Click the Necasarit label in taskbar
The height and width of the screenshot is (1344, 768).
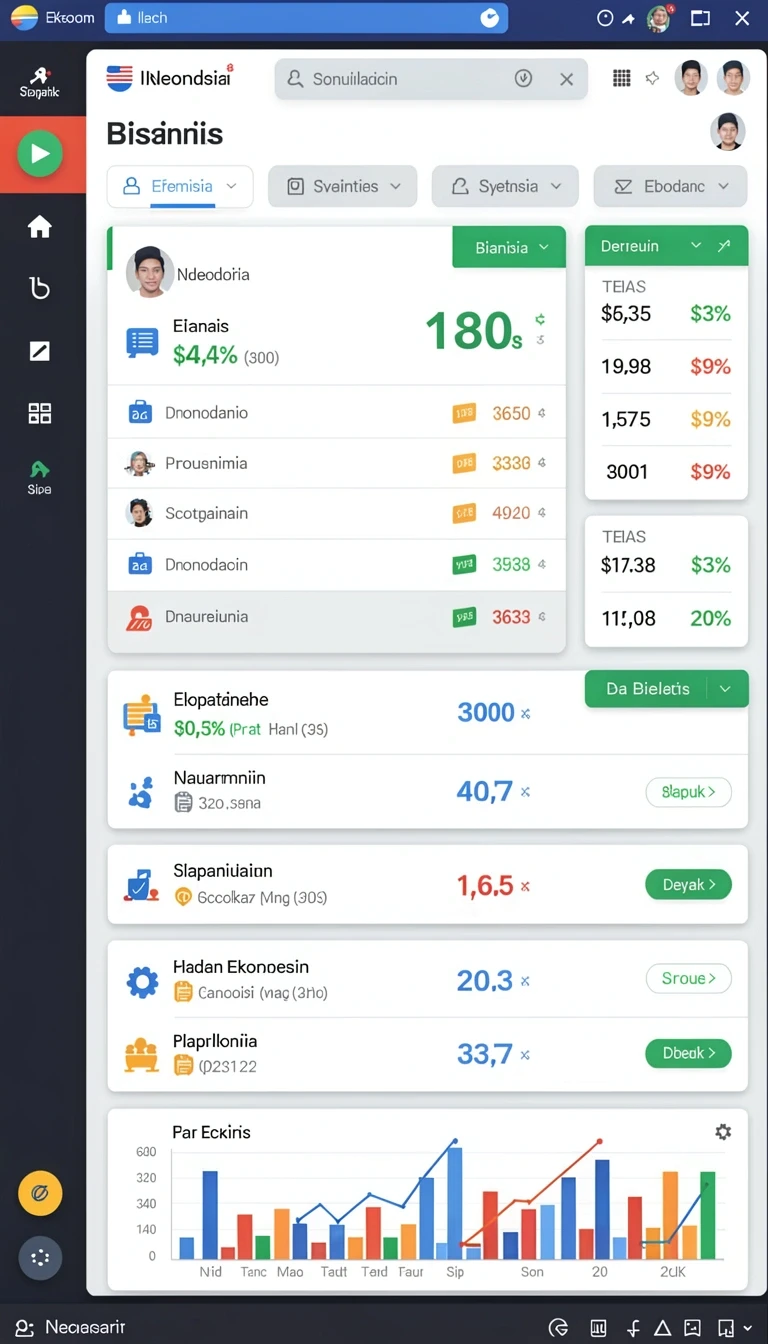click(x=85, y=1328)
